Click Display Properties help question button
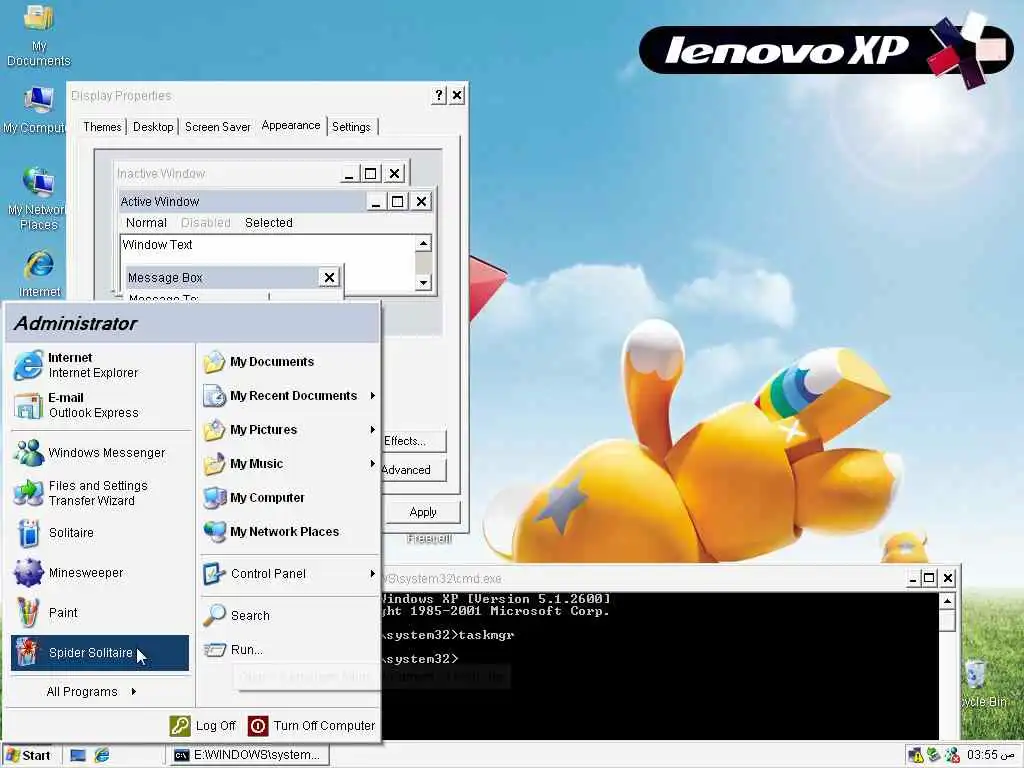1024x768 pixels. pyautogui.click(x=439, y=95)
